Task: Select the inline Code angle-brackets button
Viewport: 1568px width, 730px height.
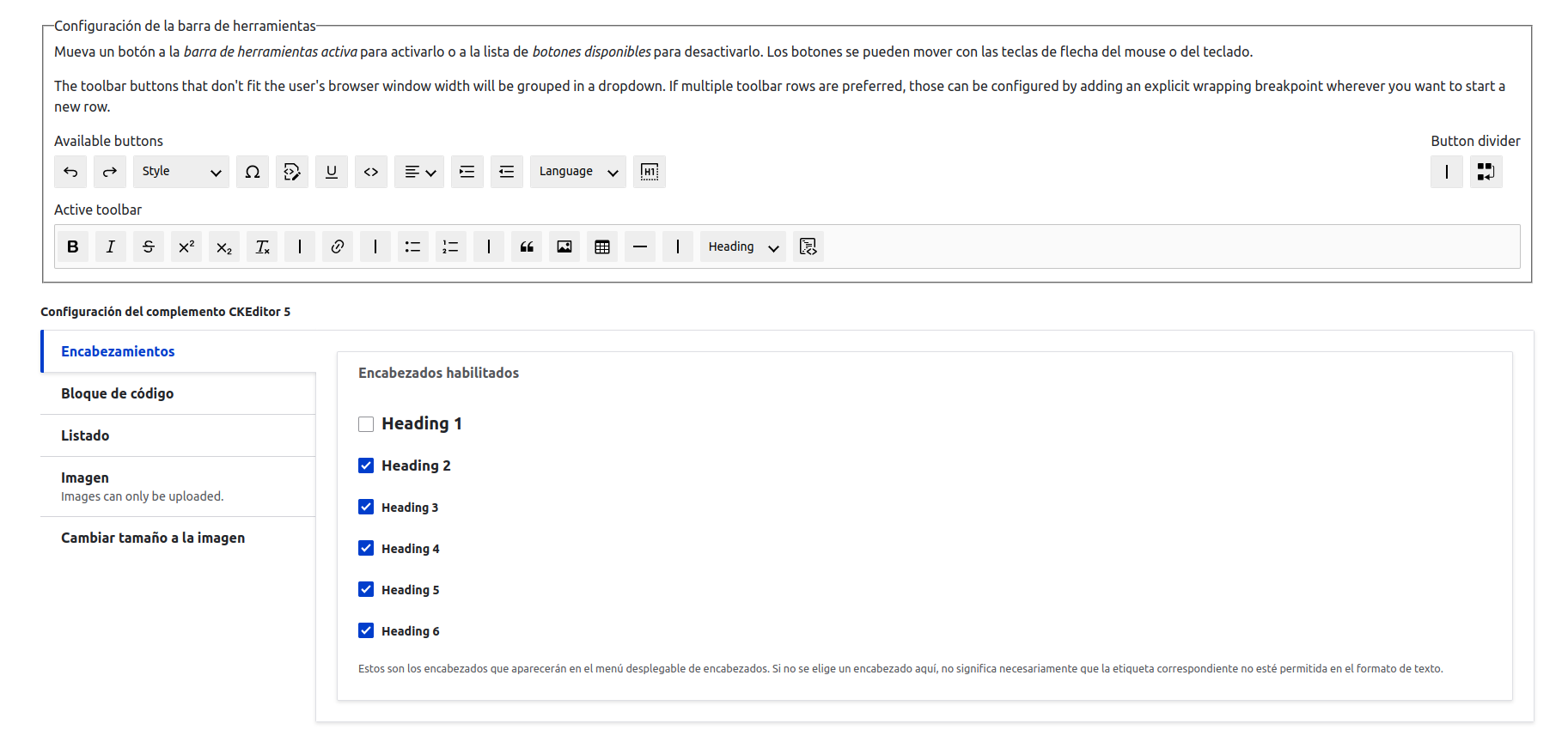Action: 371,172
